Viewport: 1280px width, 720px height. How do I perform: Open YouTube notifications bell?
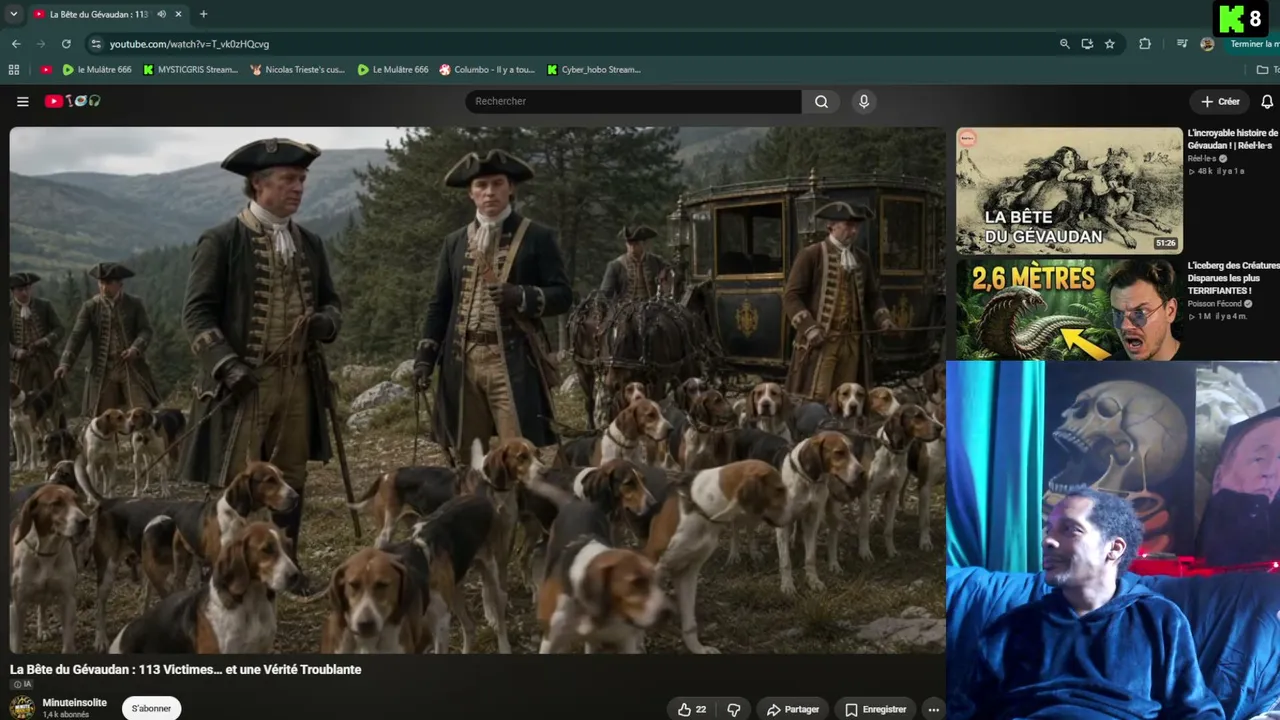pos(1267,101)
